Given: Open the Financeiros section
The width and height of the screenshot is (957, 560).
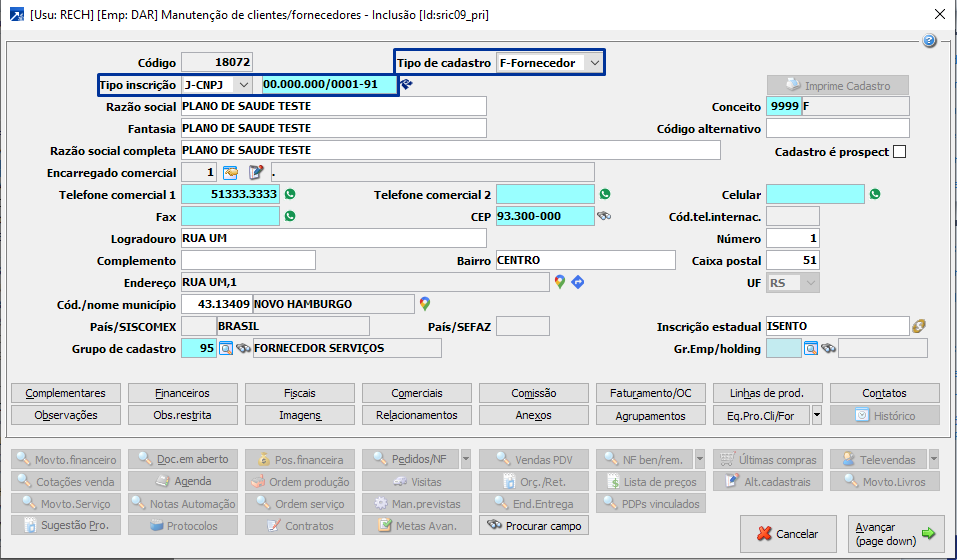Looking at the screenshot, I should tap(182, 393).
